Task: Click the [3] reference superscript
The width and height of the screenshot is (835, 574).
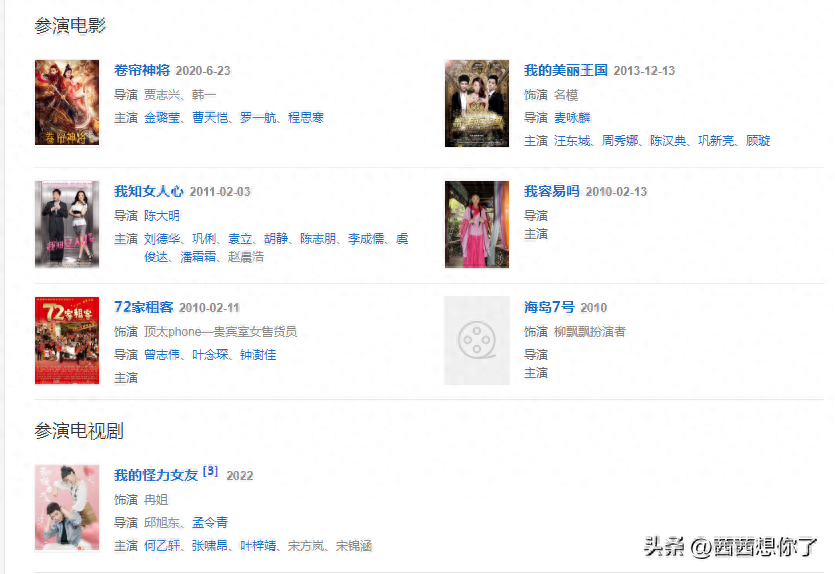Action: point(211,471)
